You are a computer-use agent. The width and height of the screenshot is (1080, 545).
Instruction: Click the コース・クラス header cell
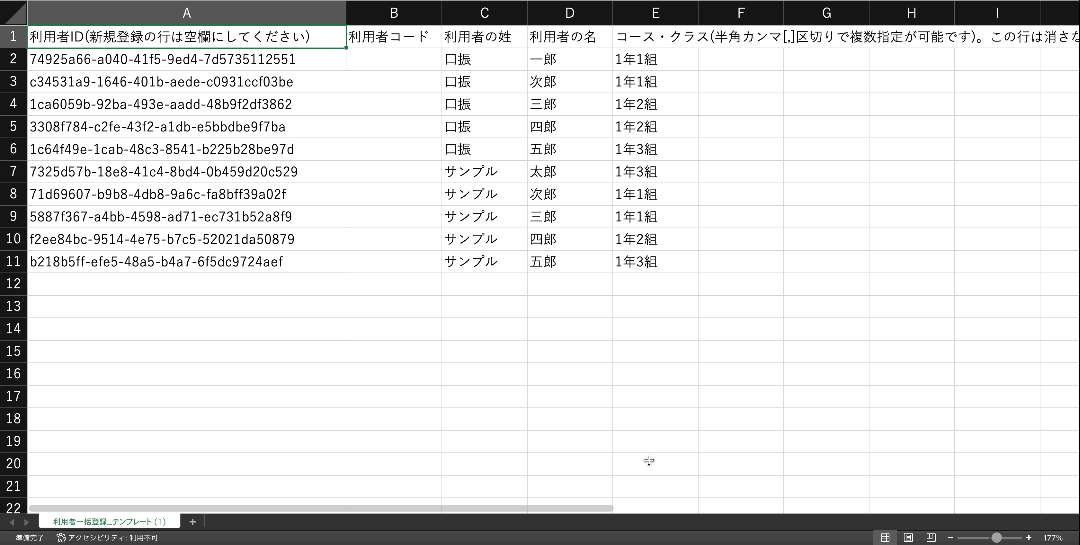pyautogui.click(x=655, y=37)
